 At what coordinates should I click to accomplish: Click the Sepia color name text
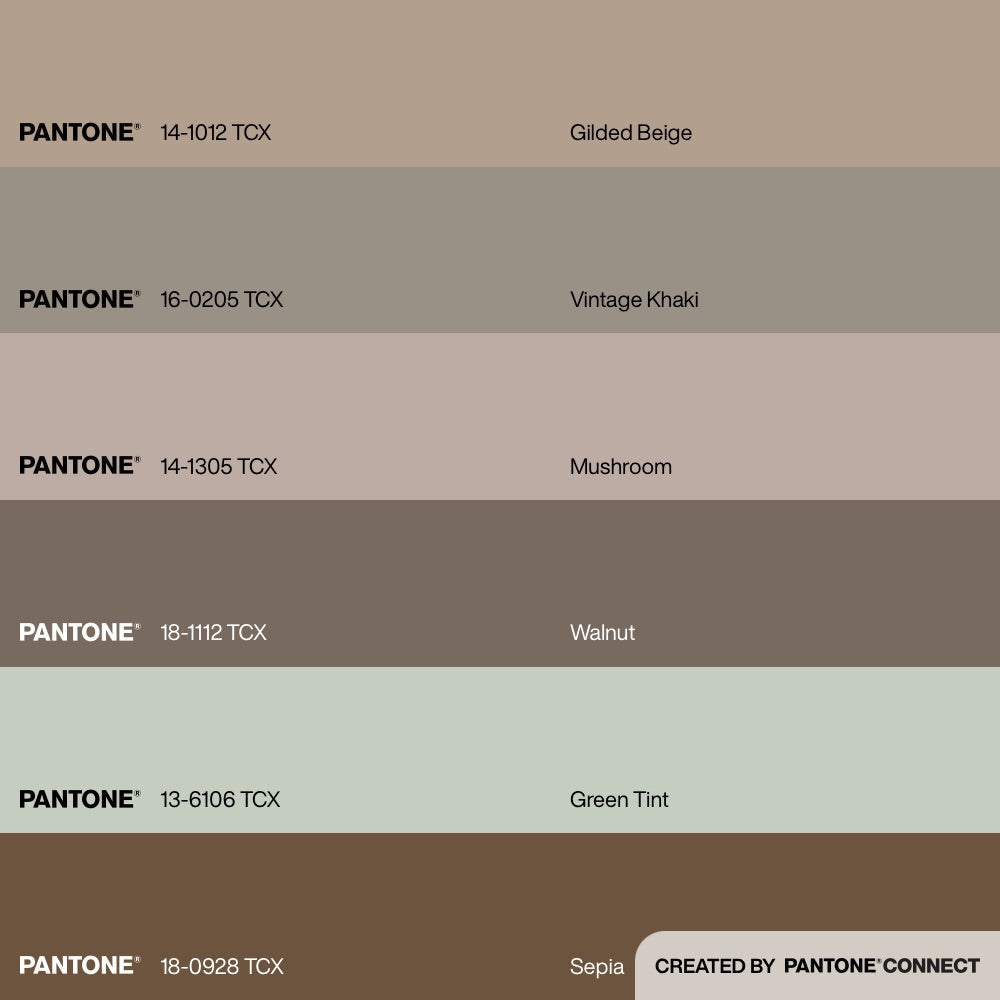point(597,967)
